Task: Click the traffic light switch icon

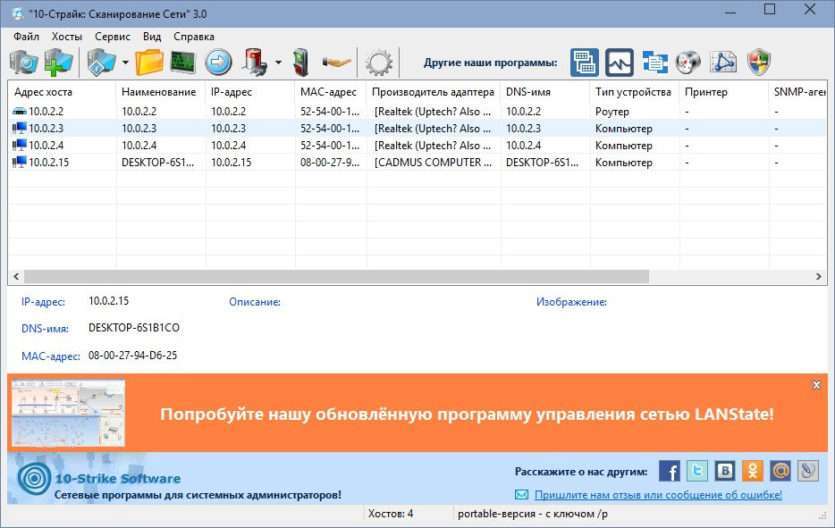Action: [301, 62]
